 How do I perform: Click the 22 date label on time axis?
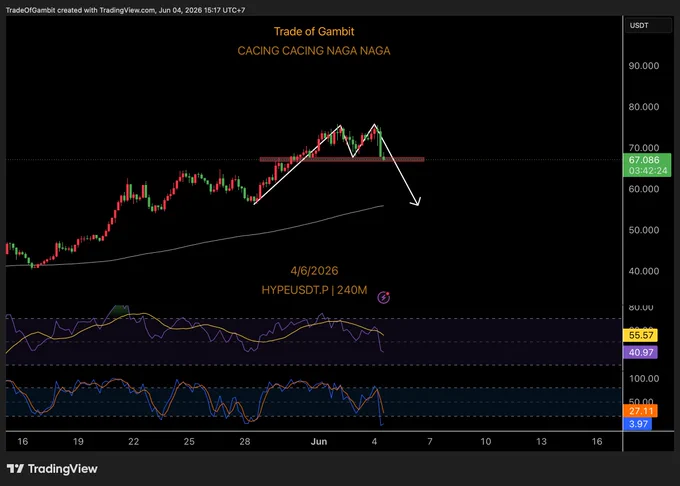pos(134,441)
